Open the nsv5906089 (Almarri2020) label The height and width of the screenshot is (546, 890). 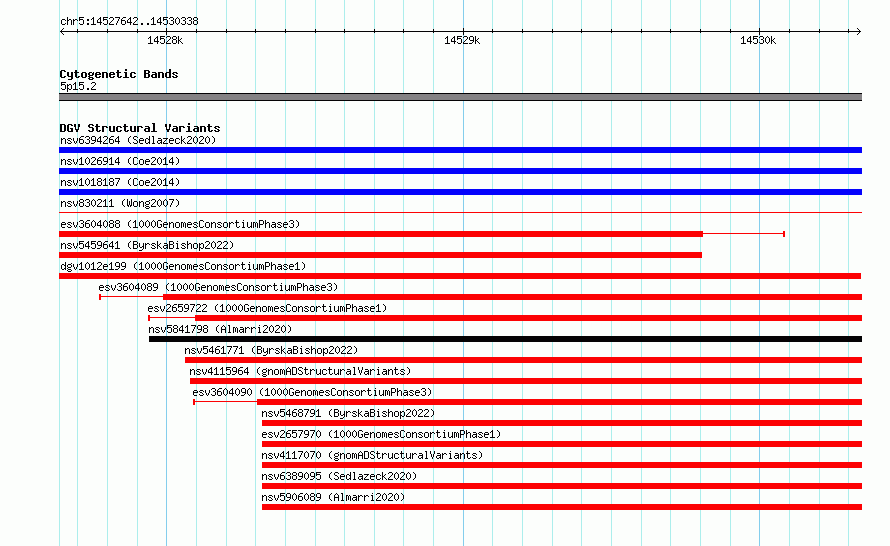click(333, 497)
